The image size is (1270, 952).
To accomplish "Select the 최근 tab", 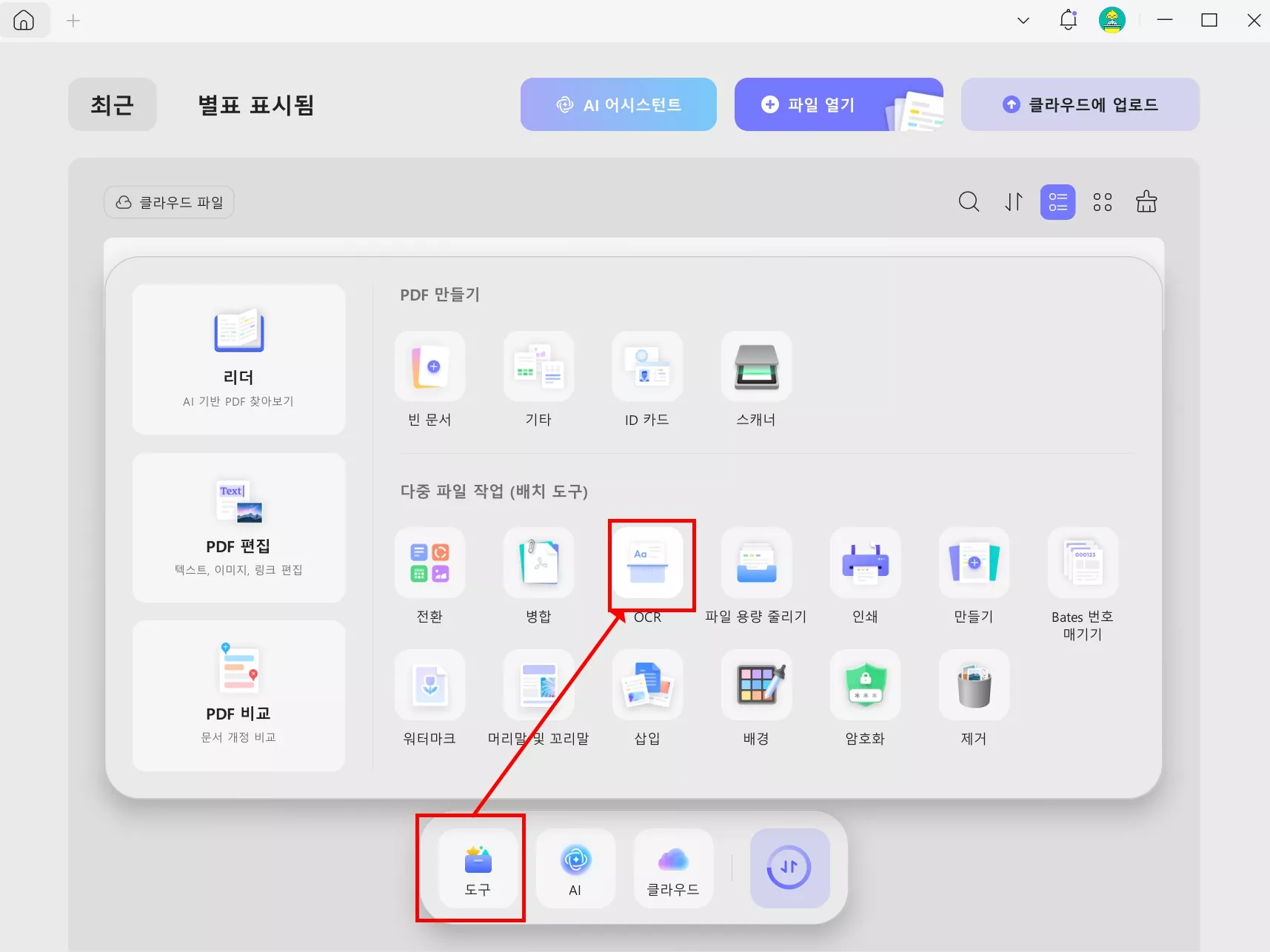I will click(x=112, y=104).
